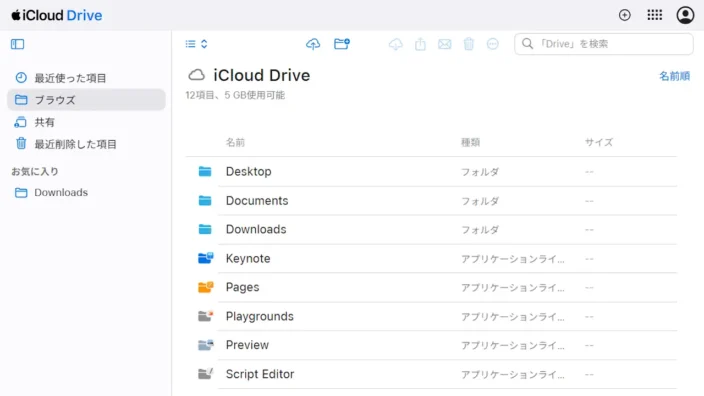Viewport: 704px width, 396px height.
Task: Click the plus circle icon in header
Action: tap(625, 15)
